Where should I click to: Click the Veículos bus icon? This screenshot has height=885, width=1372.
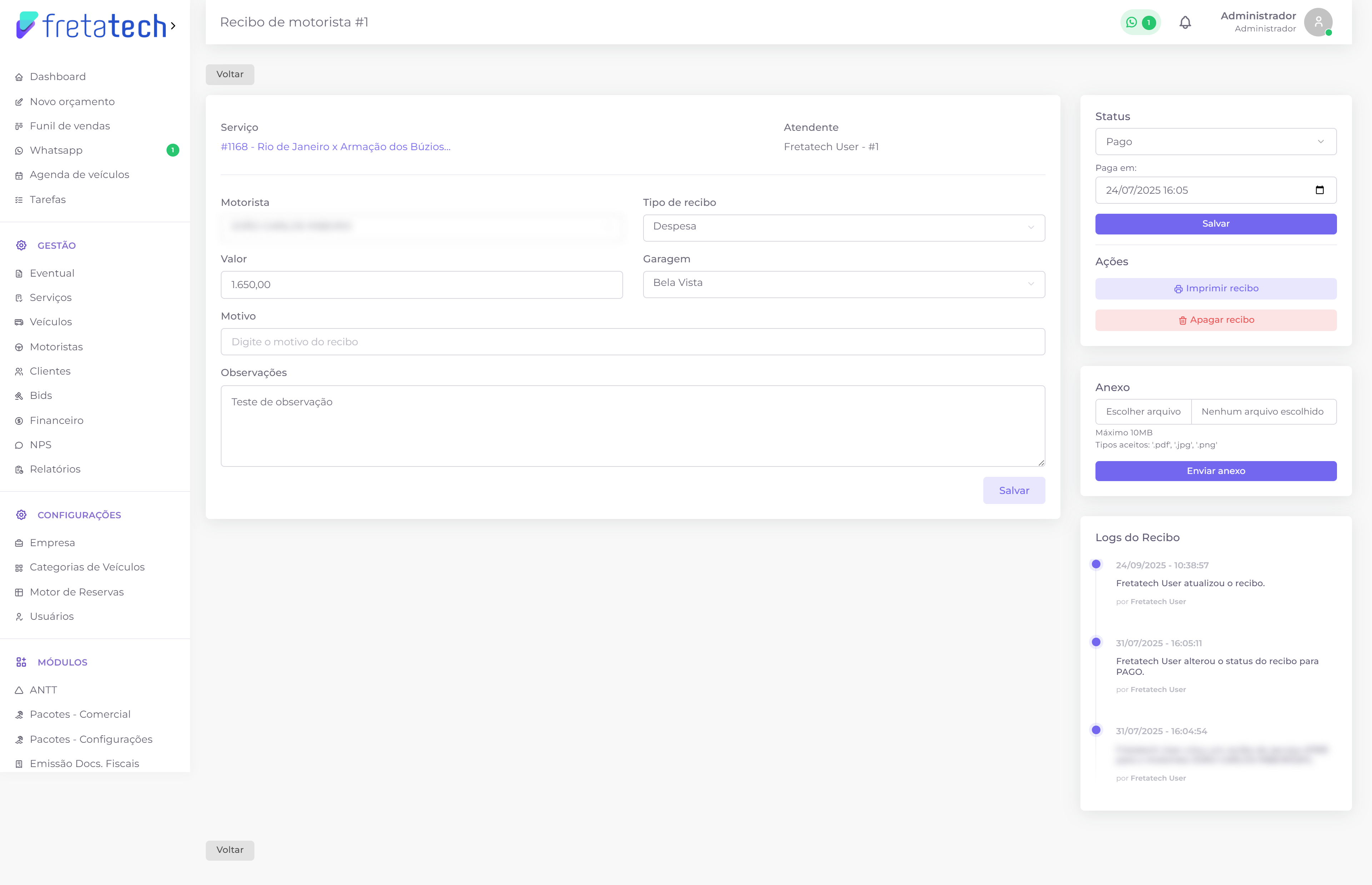(19, 322)
